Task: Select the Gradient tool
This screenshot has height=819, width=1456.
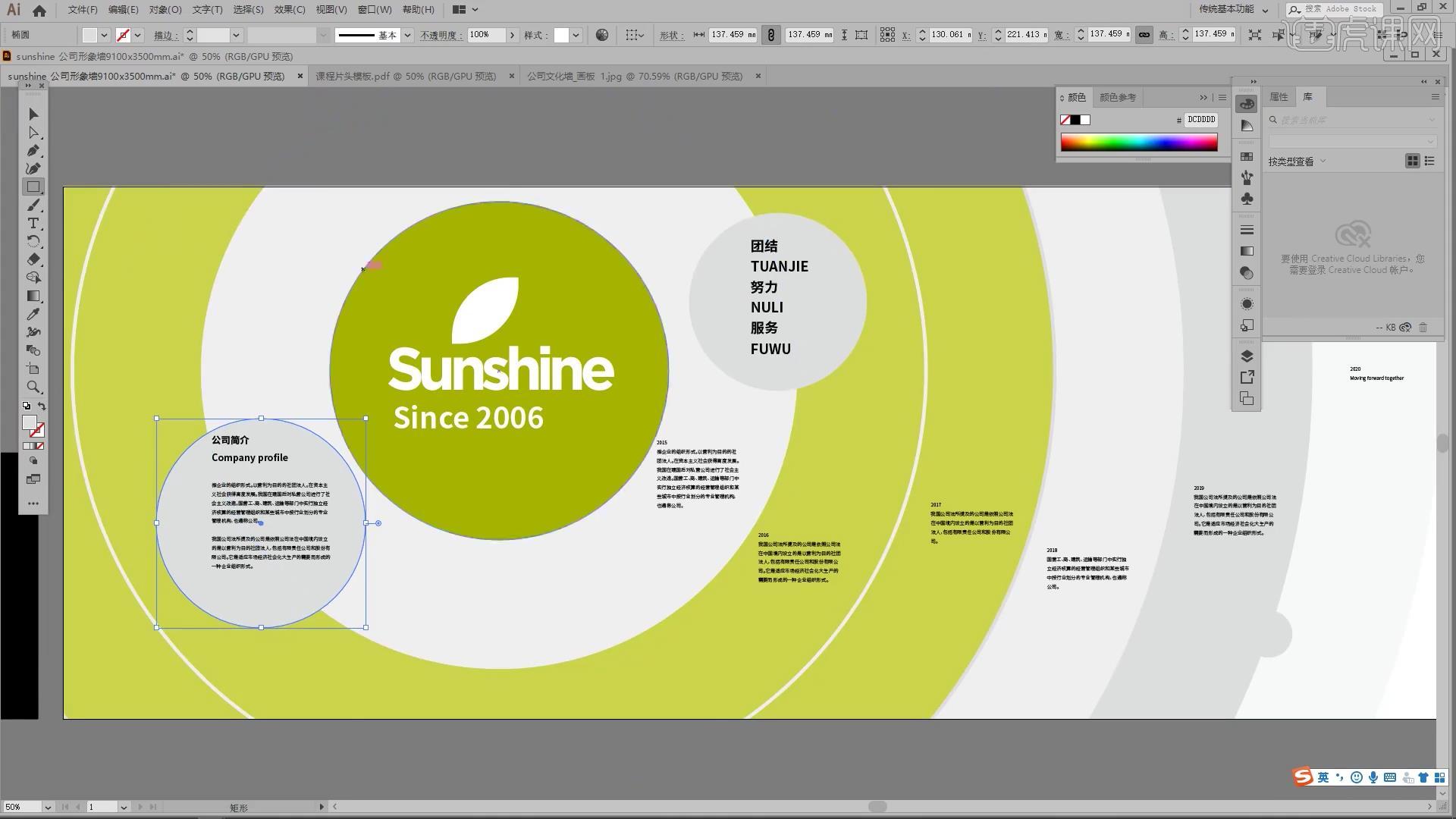Action: pos(33,296)
